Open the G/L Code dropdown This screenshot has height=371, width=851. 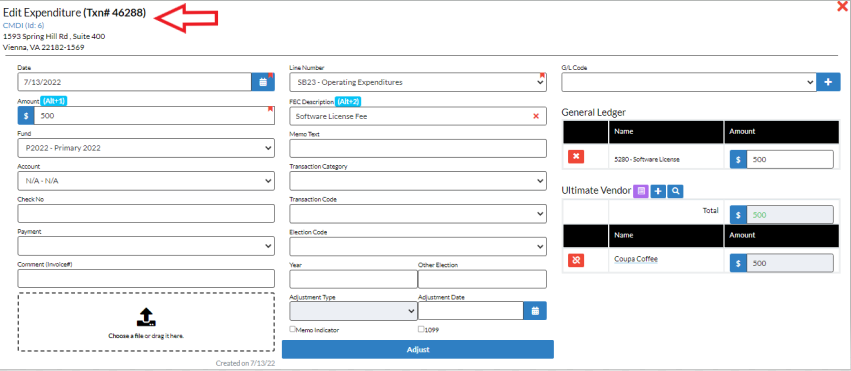[x=689, y=82]
